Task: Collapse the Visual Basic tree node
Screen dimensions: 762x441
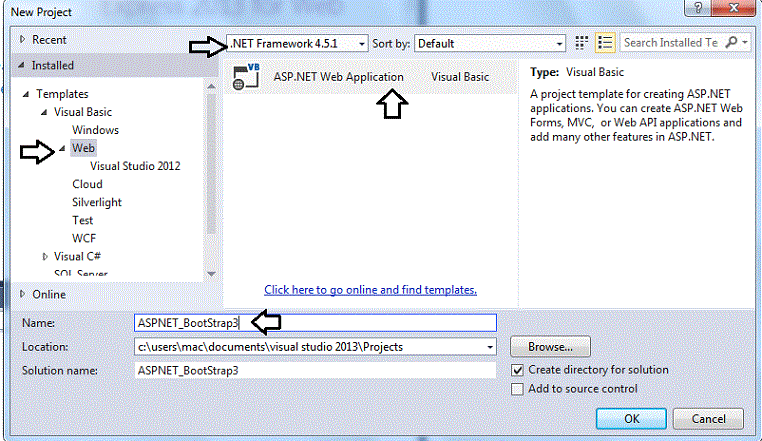Action: click(x=44, y=112)
